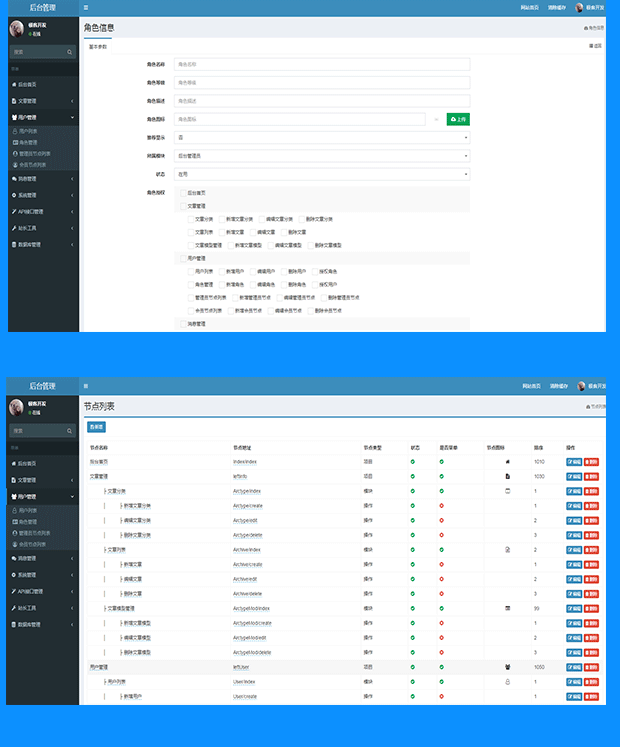The image size is (620, 747).
Task: Expand API接口管理 in node list sidebar
Action: [43, 591]
